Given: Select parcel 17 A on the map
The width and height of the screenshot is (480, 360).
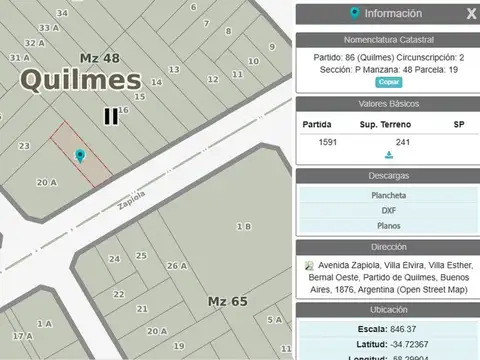Looking at the screenshot, I should pyautogui.click(x=23, y=336).
